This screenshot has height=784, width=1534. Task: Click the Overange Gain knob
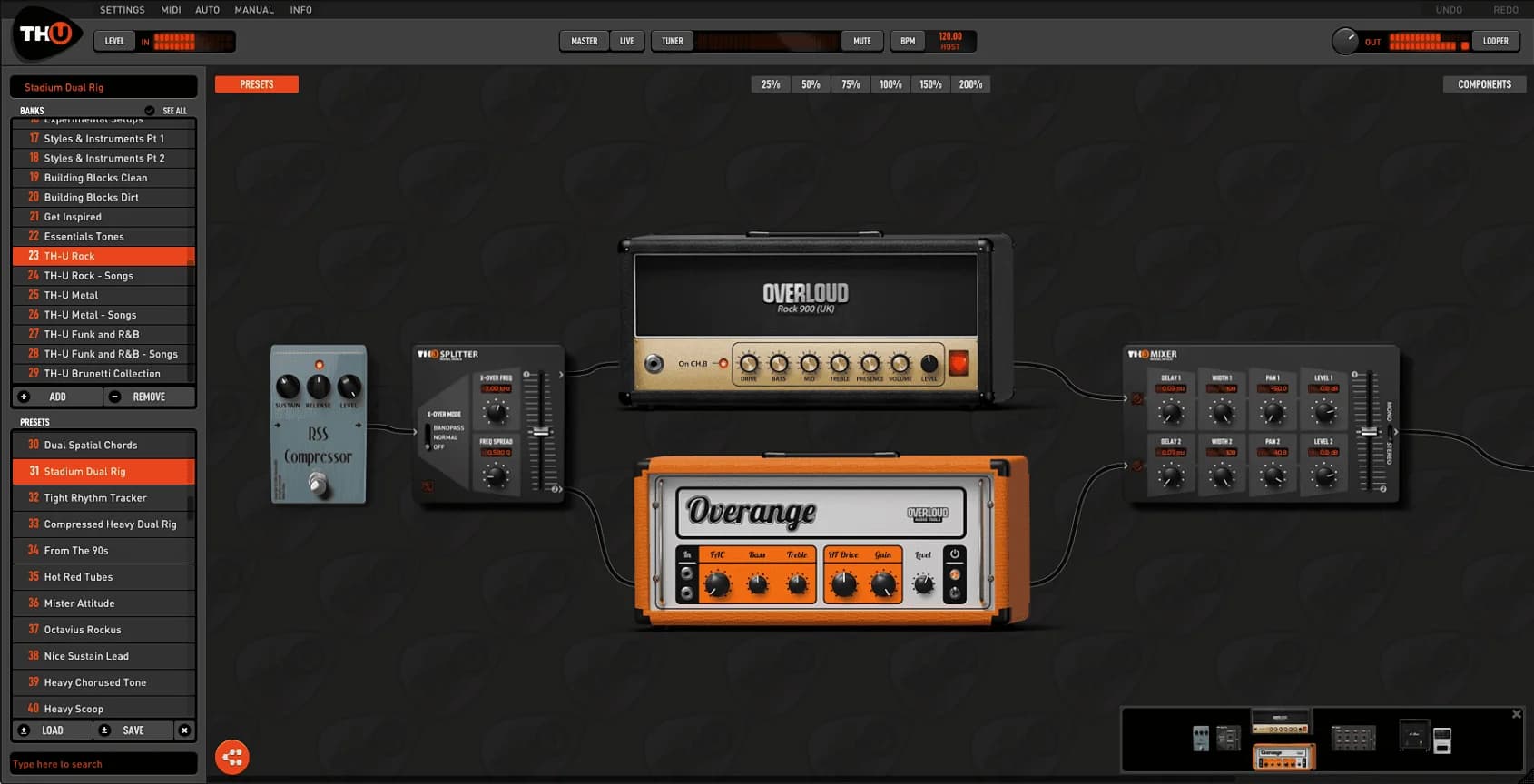point(883,585)
